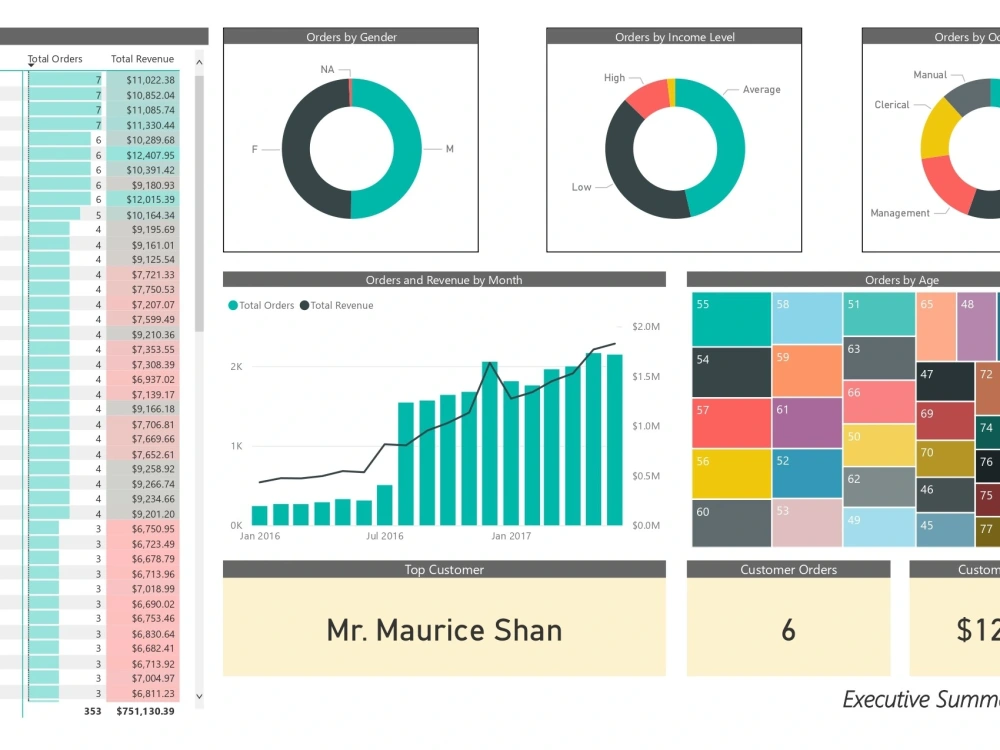Screen dimensions: 1000x750
Task: Click the Customer Orders card showing 6
Action: 788,630
